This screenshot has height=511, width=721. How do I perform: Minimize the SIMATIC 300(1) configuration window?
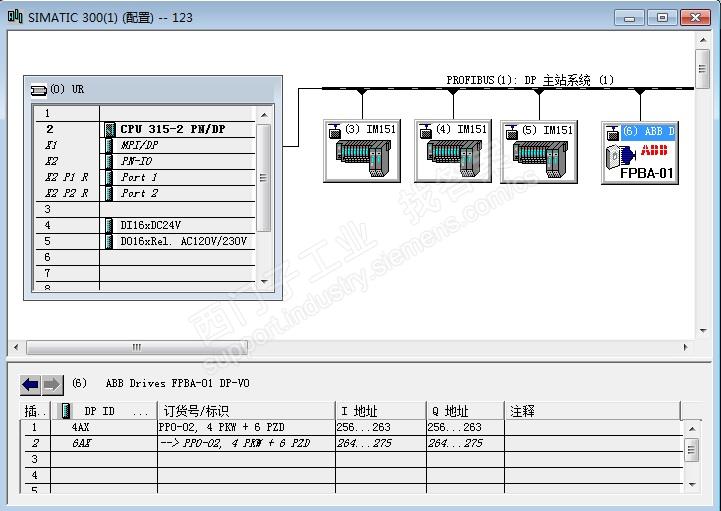tap(629, 18)
